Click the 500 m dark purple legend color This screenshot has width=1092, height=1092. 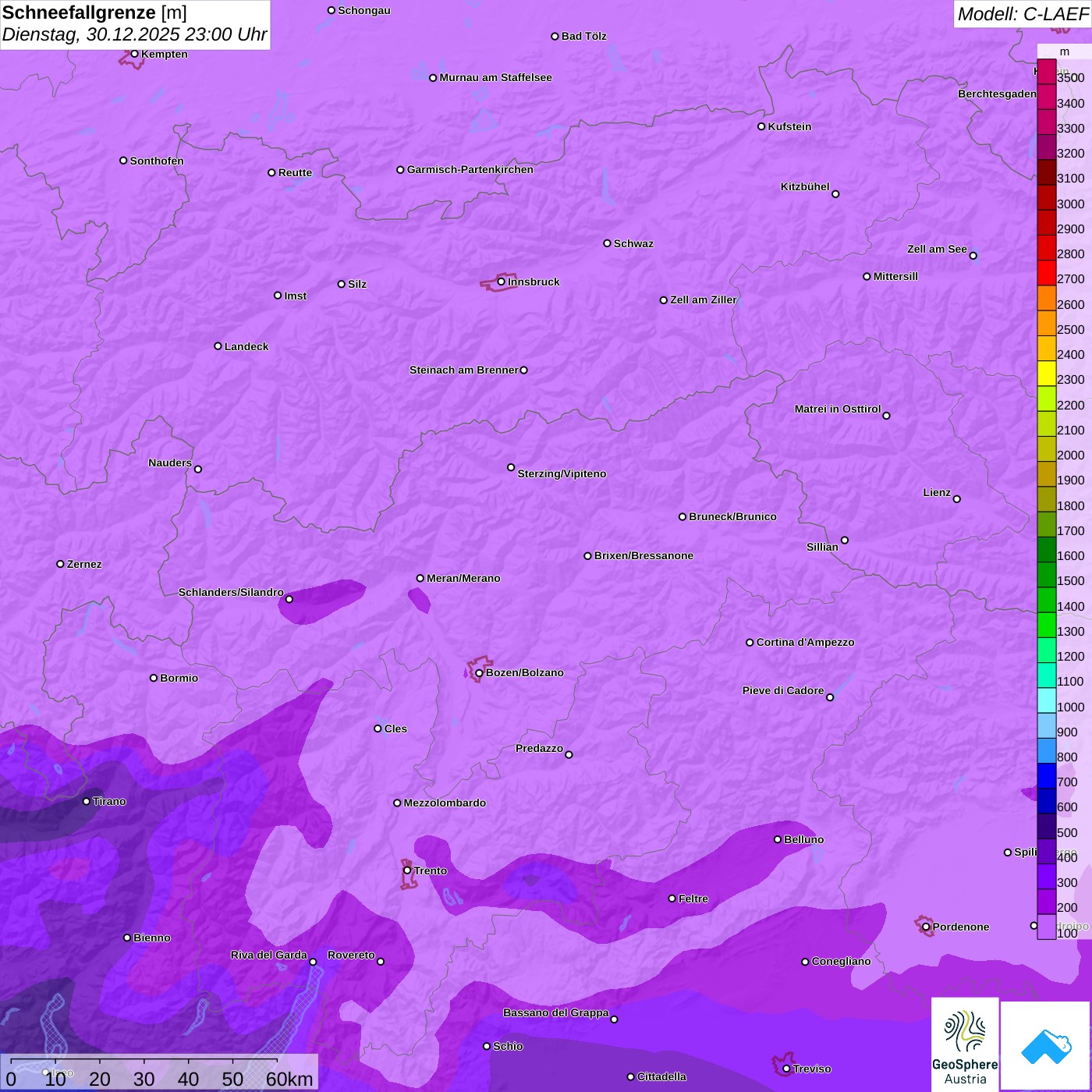coord(1047,826)
